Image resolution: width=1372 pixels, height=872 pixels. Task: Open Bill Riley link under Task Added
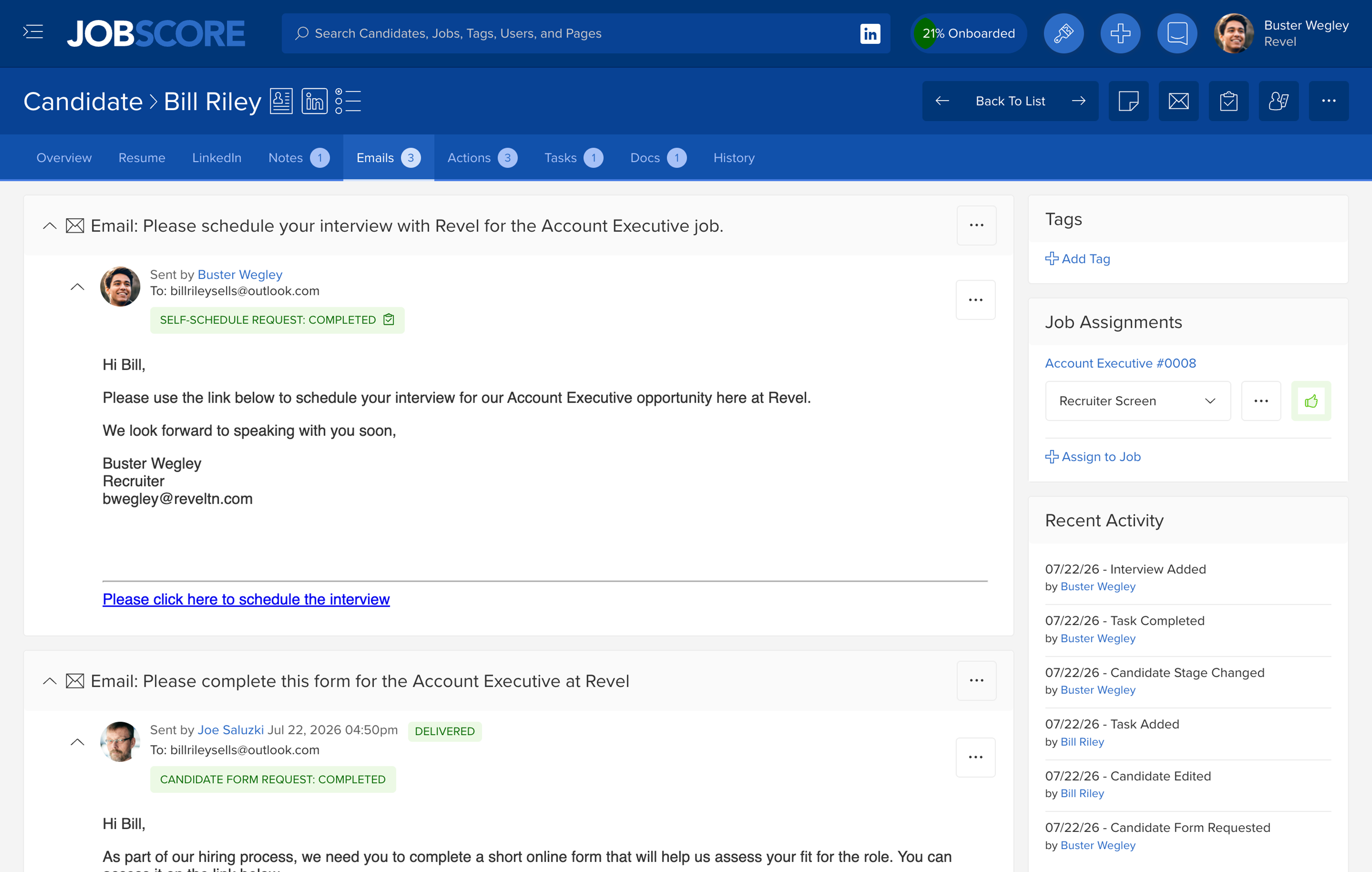1082,741
